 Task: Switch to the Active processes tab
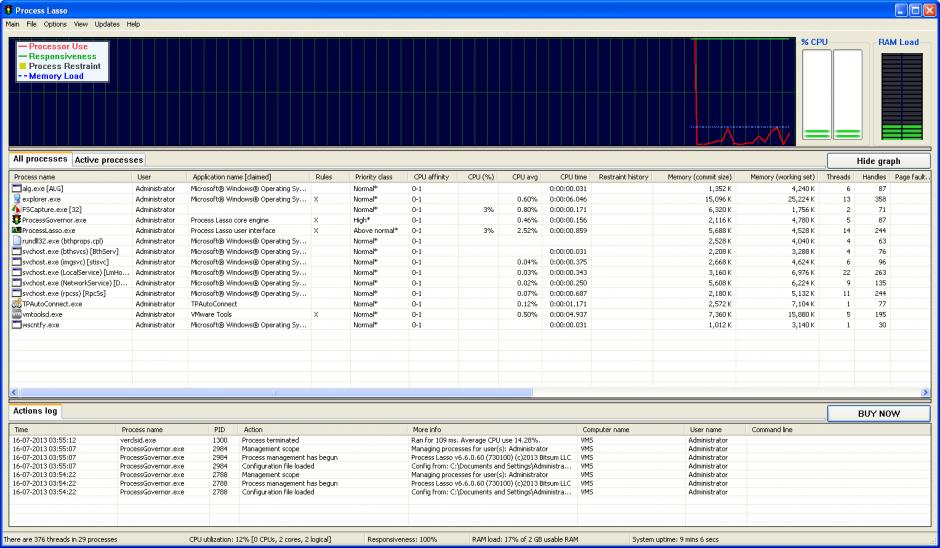tap(109, 160)
